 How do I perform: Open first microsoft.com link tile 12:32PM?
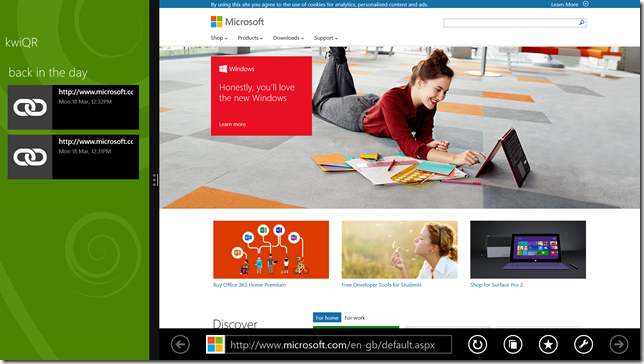73,107
